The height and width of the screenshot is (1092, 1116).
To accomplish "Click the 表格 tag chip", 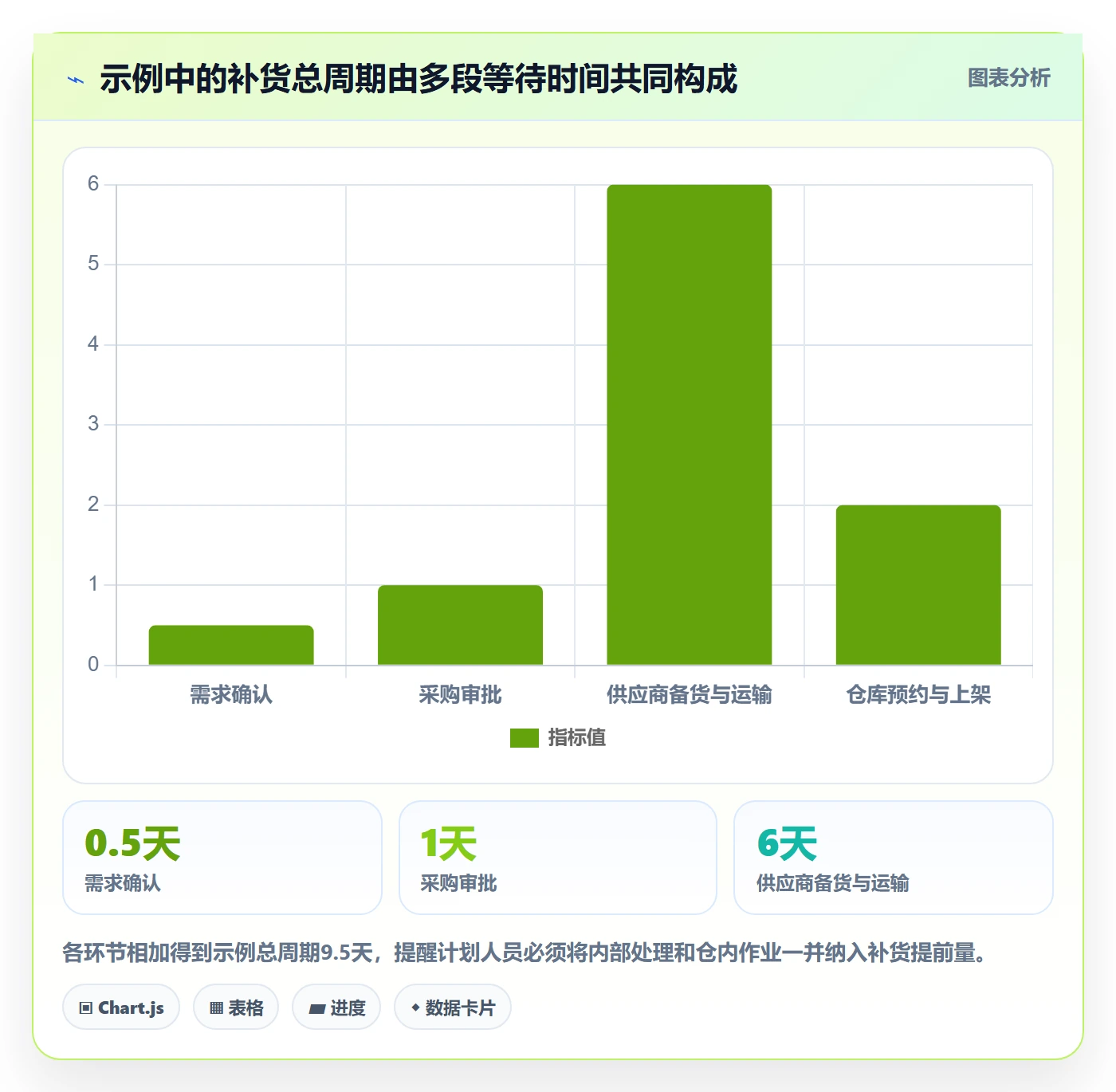I will [236, 1008].
